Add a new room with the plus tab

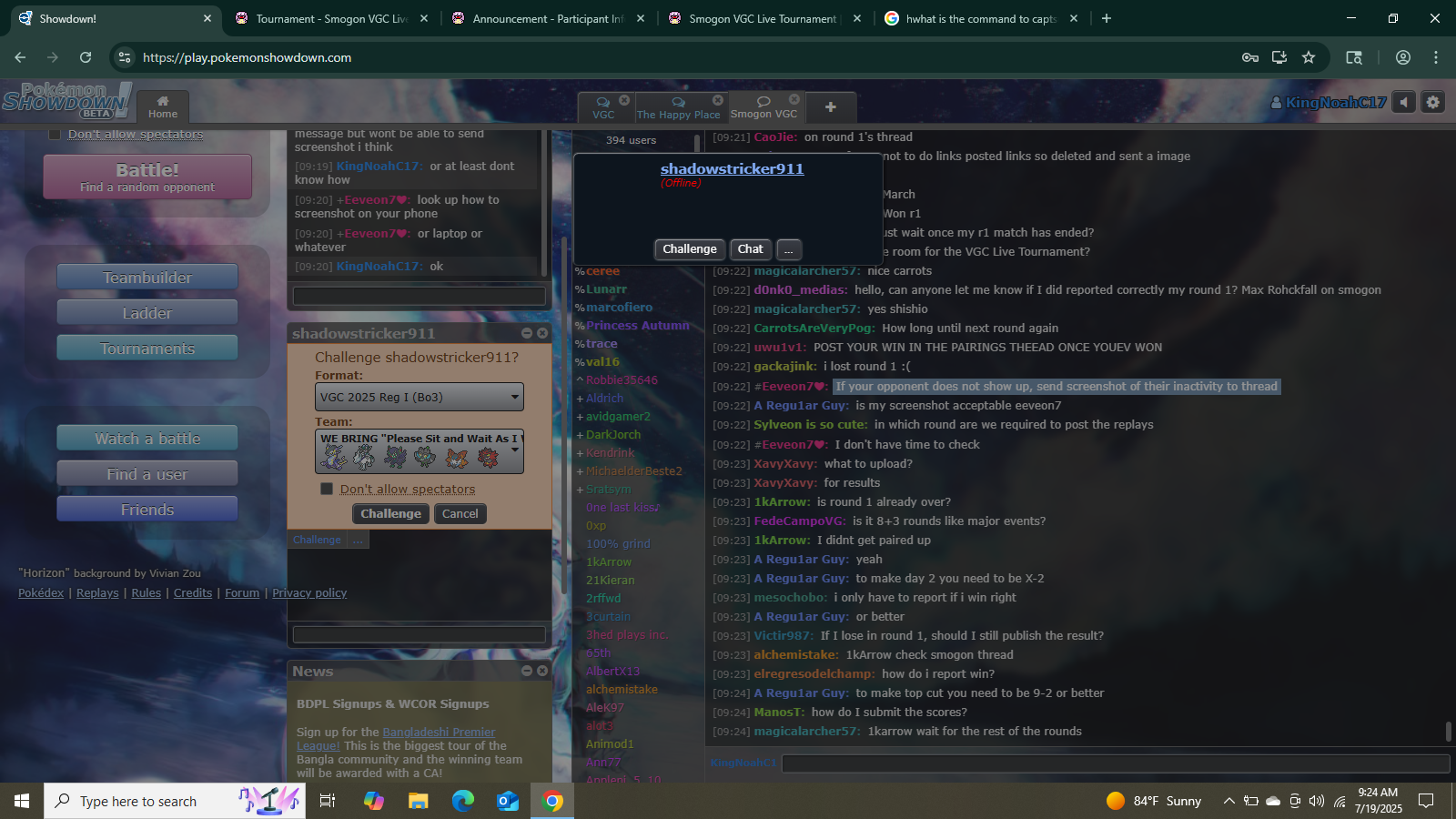point(830,107)
